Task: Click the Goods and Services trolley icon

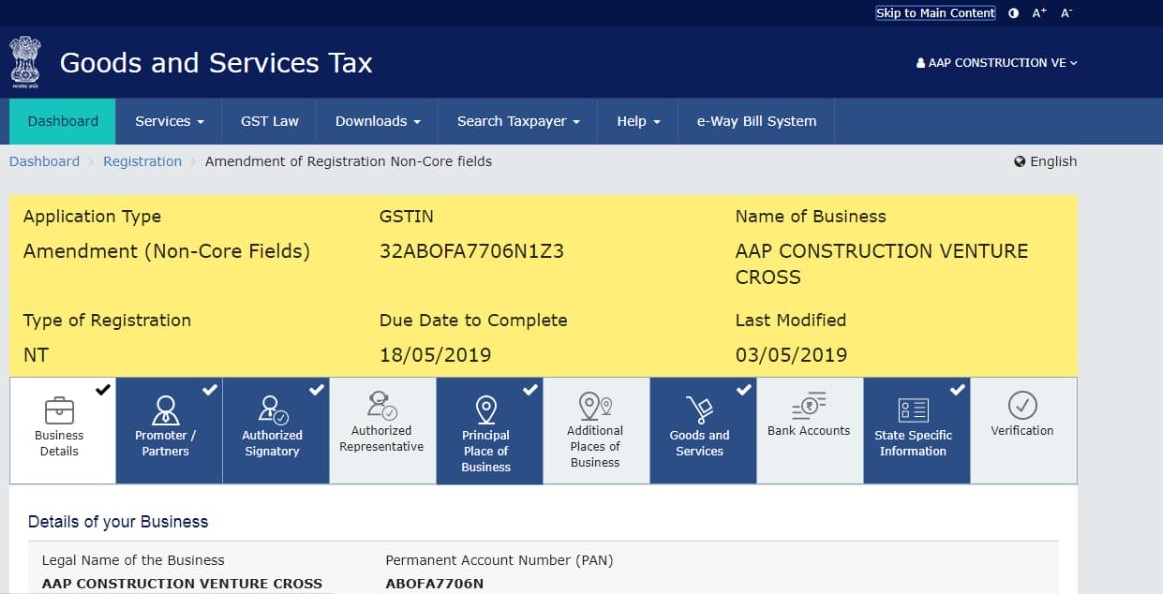Action: pos(699,410)
